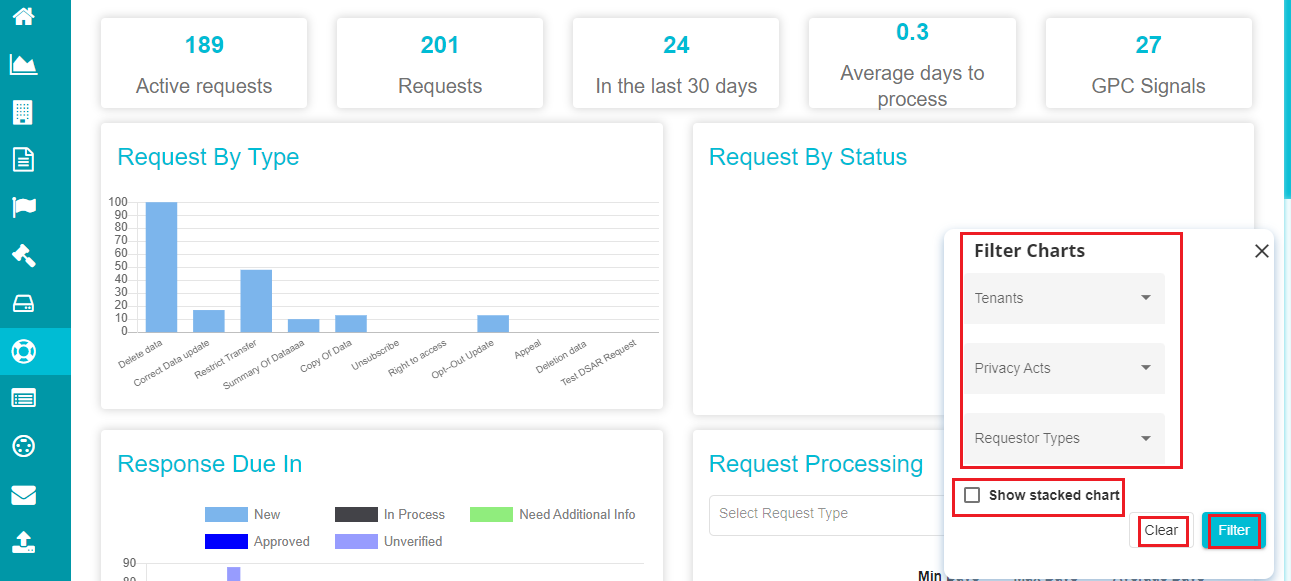Click the Request By Status heading
The image size is (1291, 581).
pos(808,157)
